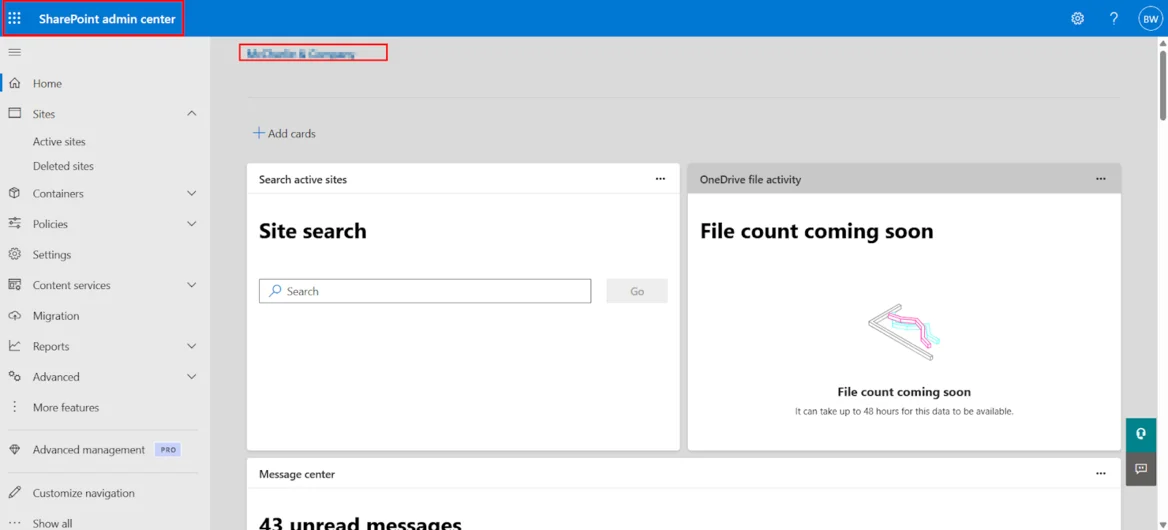
Task: Click the Message center card title
Action: coord(297,473)
